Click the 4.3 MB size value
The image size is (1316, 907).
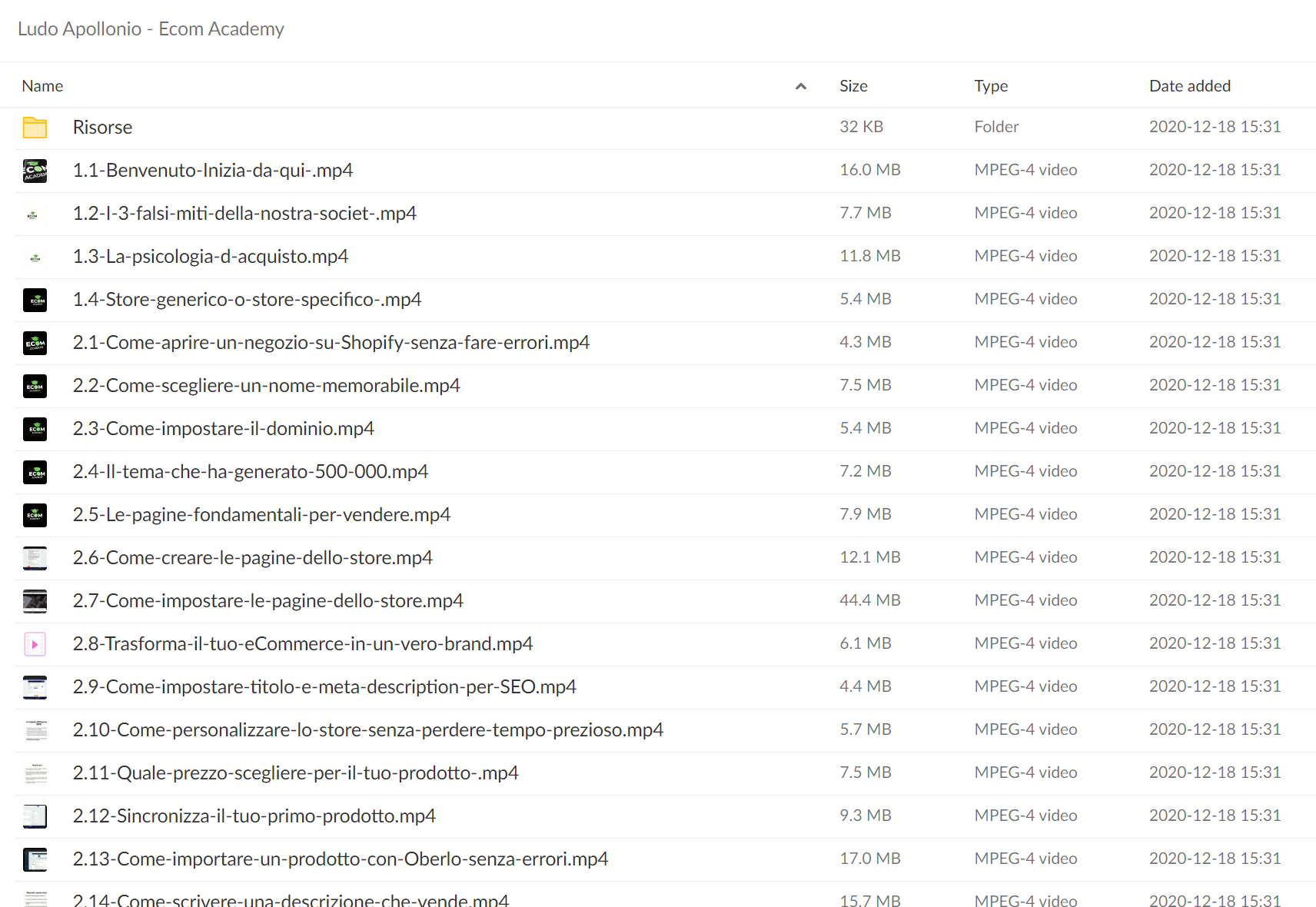point(866,342)
